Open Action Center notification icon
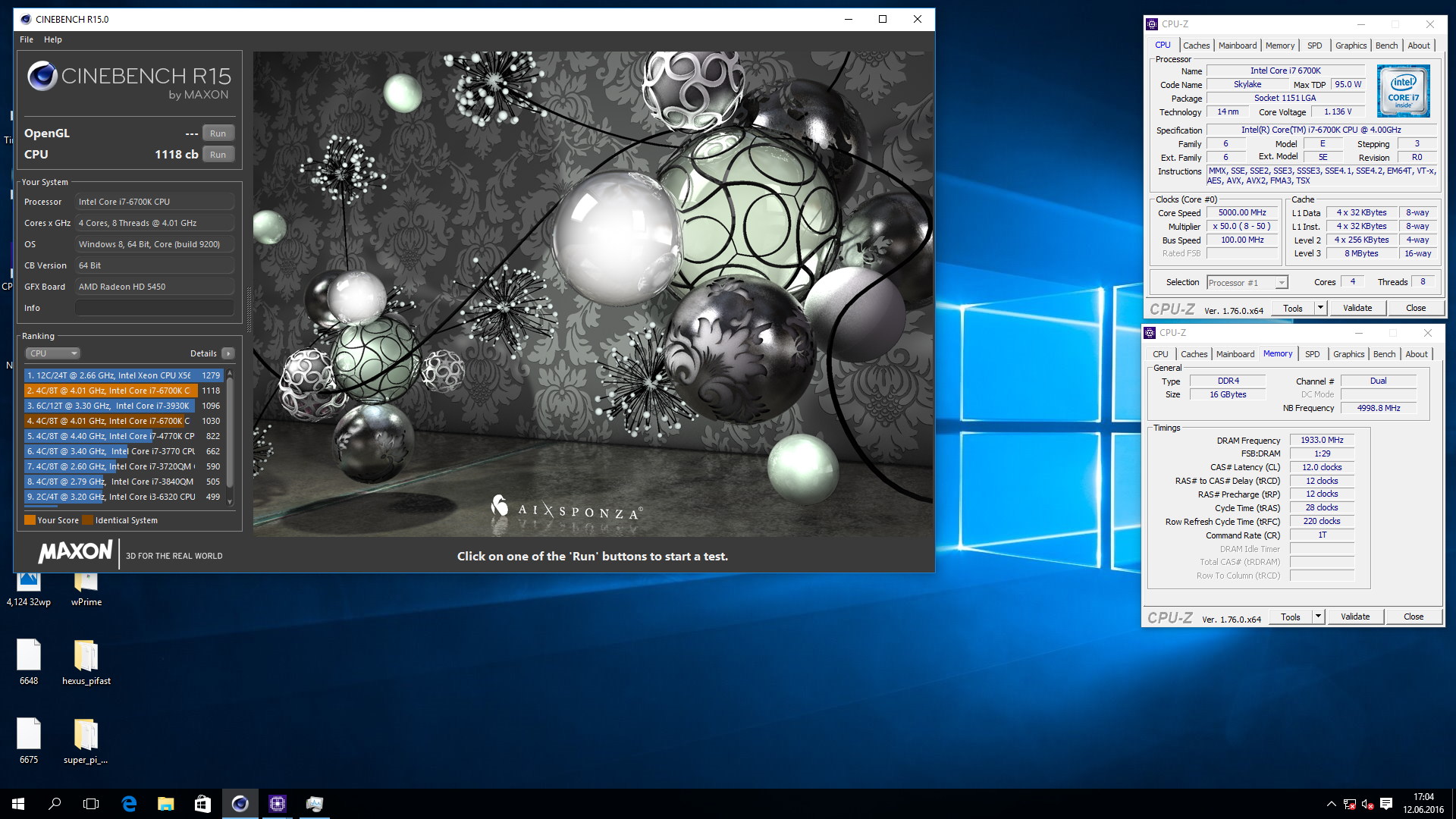Image resolution: width=1456 pixels, height=819 pixels. (x=1386, y=804)
